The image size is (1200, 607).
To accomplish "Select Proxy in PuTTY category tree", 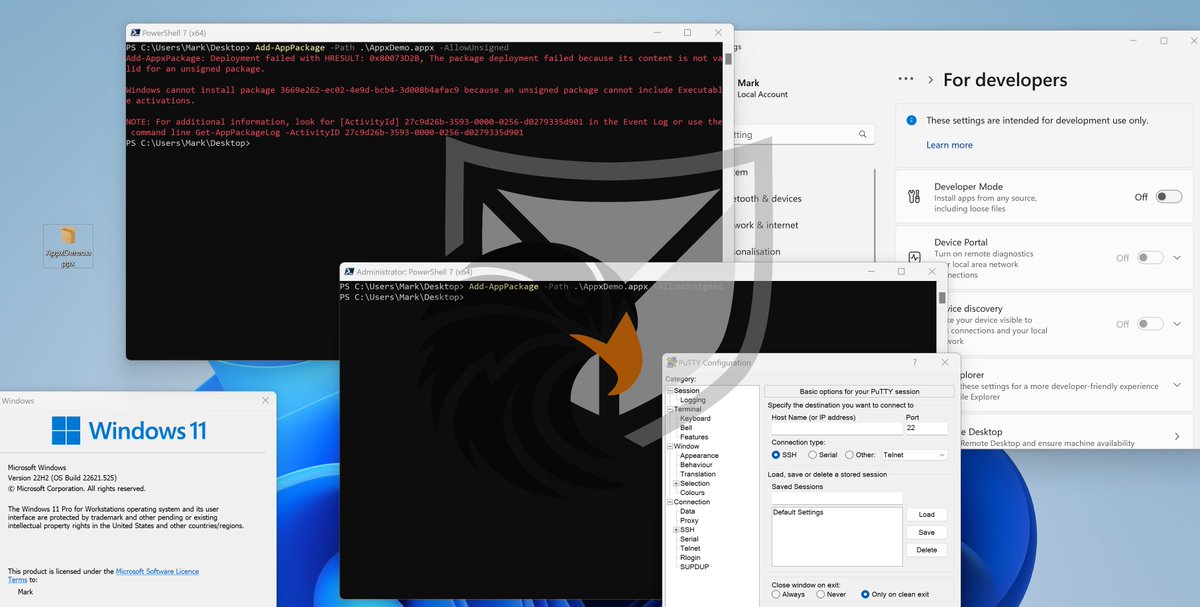I will (689, 520).
